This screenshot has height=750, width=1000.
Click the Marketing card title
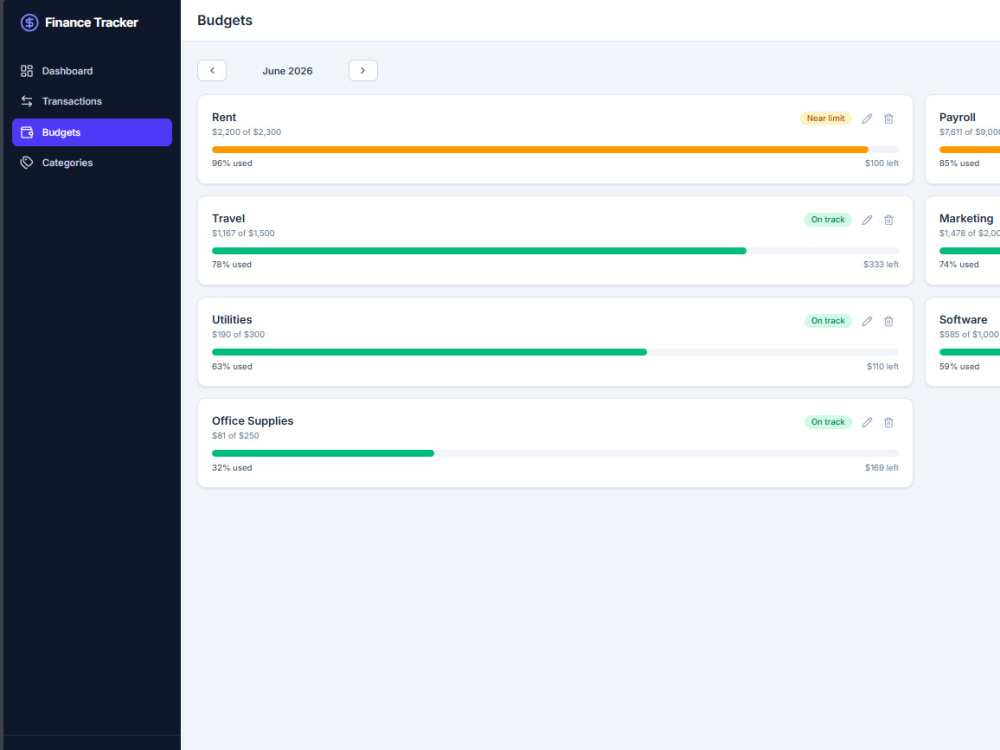tap(966, 219)
